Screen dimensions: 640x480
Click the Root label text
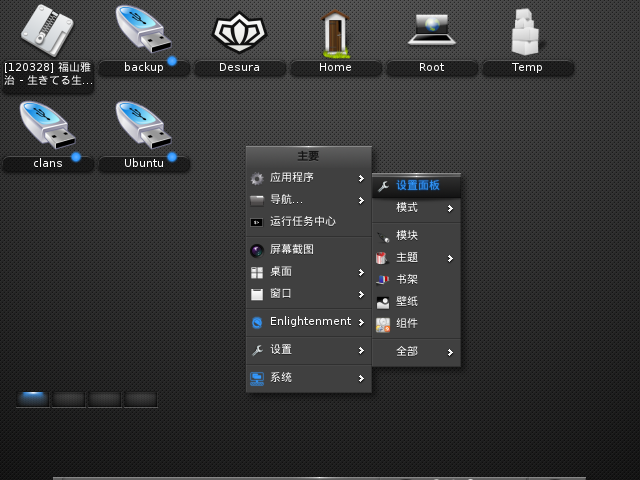pos(431,67)
